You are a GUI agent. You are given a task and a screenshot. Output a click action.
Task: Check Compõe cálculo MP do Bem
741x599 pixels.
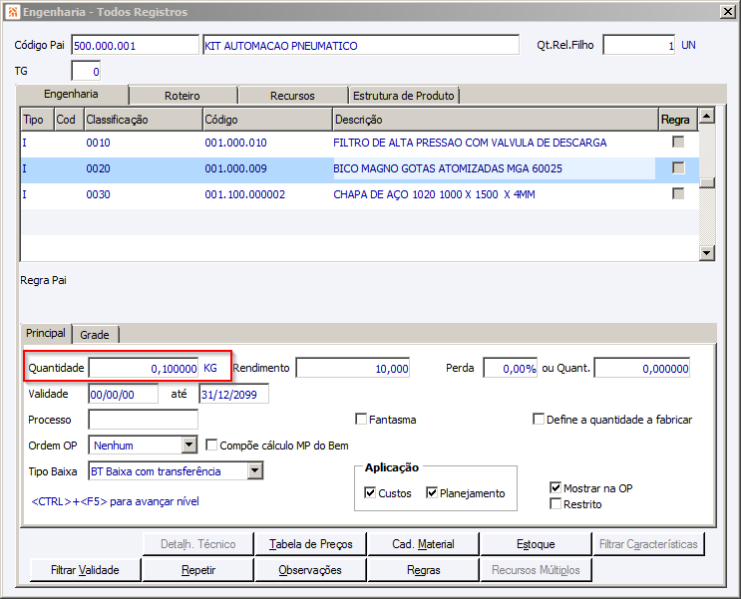211,445
